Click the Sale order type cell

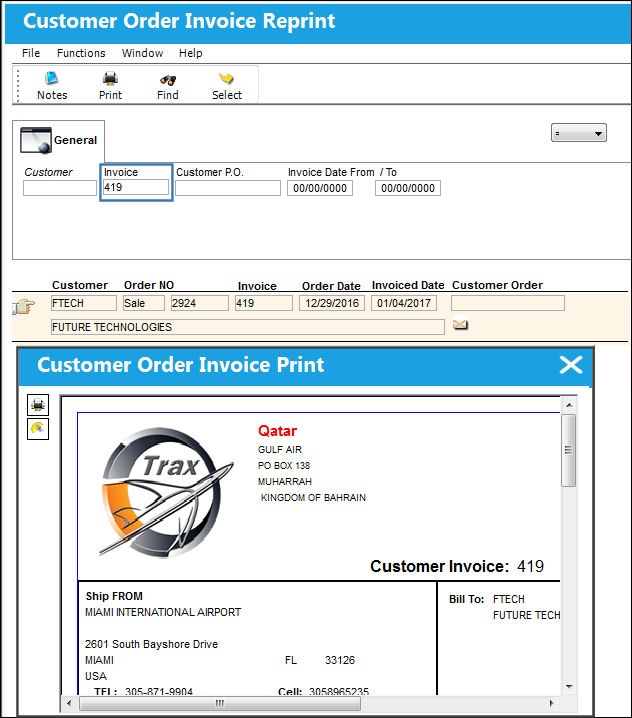pyautogui.click(x=143, y=303)
